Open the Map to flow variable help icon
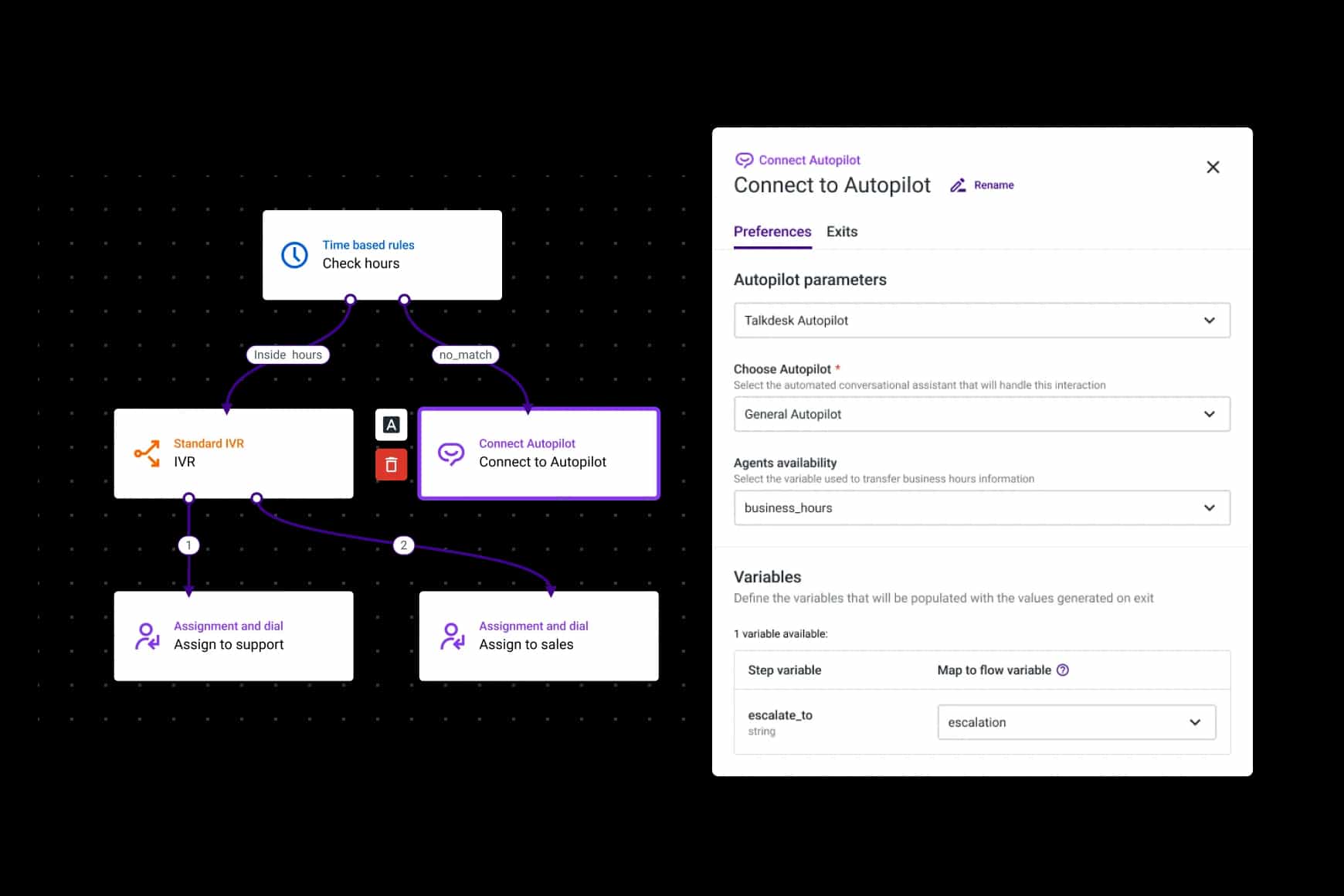Image resolution: width=1344 pixels, height=896 pixels. (x=1064, y=670)
